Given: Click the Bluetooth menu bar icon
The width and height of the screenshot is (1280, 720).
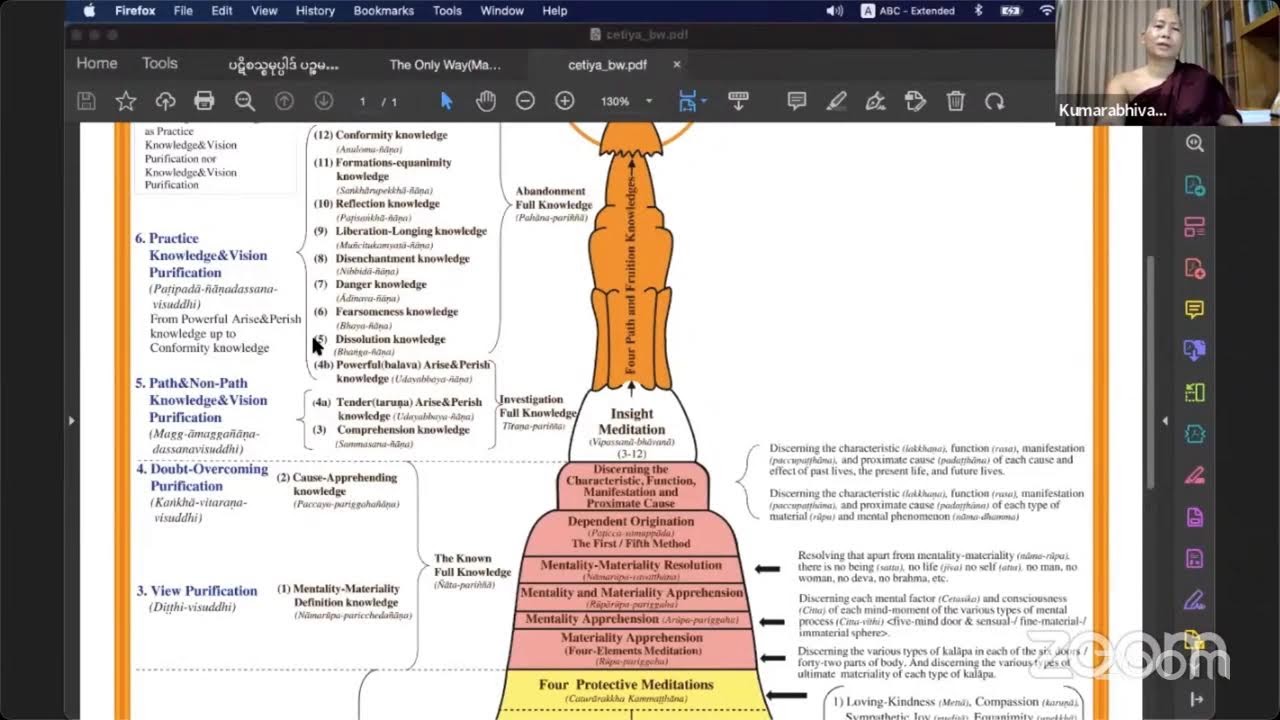Looking at the screenshot, I should [x=978, y=11].
